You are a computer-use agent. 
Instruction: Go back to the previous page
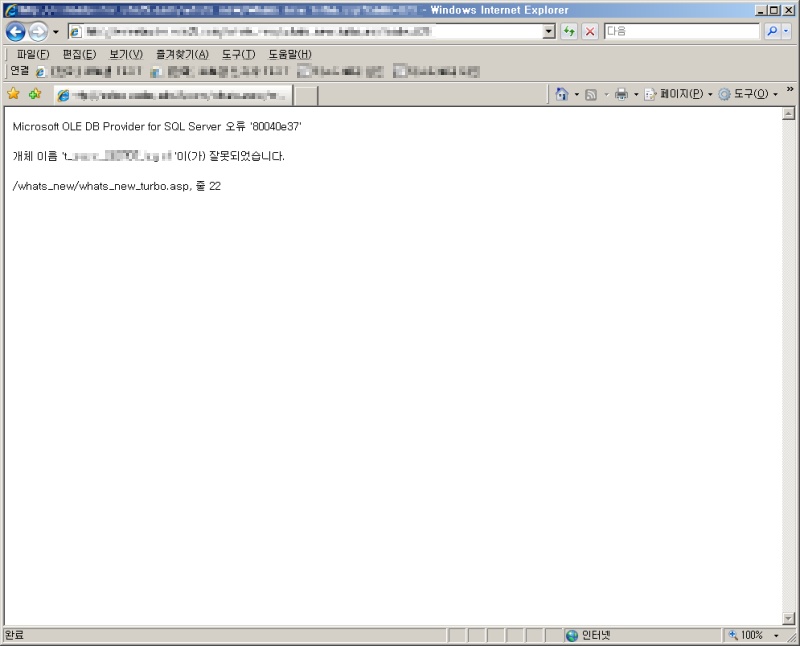tap(15, 32)
